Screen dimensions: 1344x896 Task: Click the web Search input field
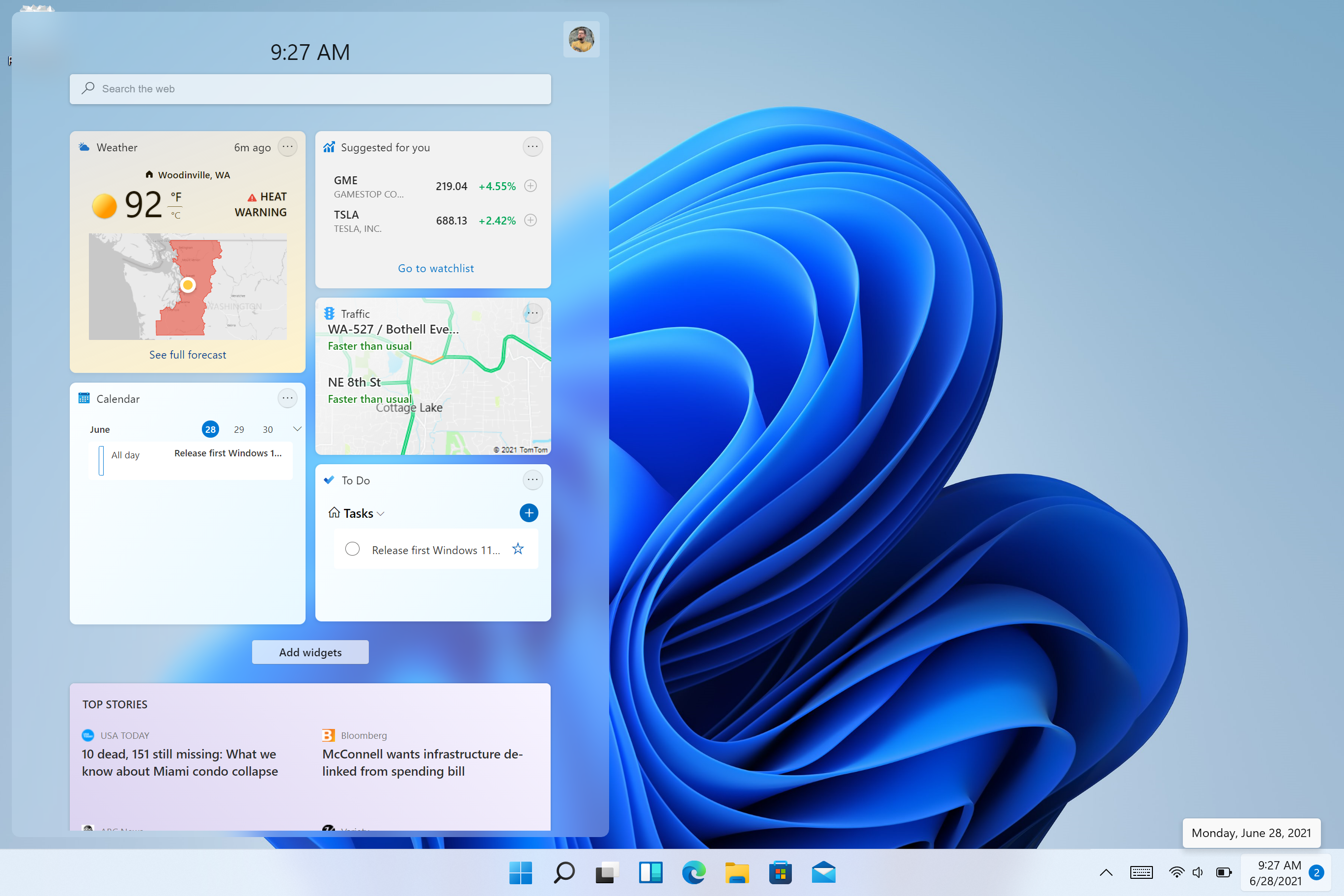[309, 88]
